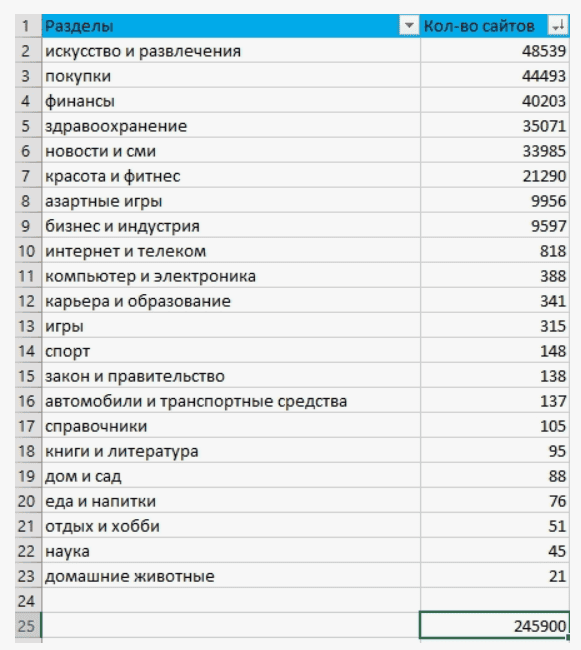Viewport: 581px width, 650px height.
Task: Select the value 9597
Action: [495, 226]
